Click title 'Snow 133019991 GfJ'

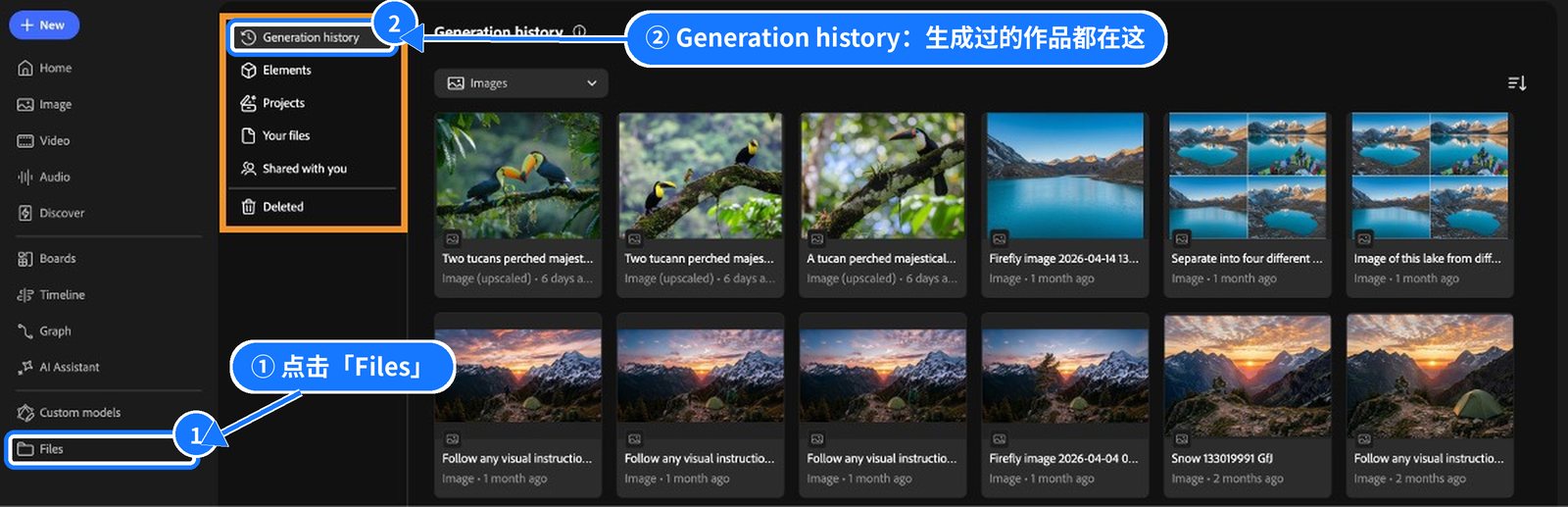point(1222,458)
